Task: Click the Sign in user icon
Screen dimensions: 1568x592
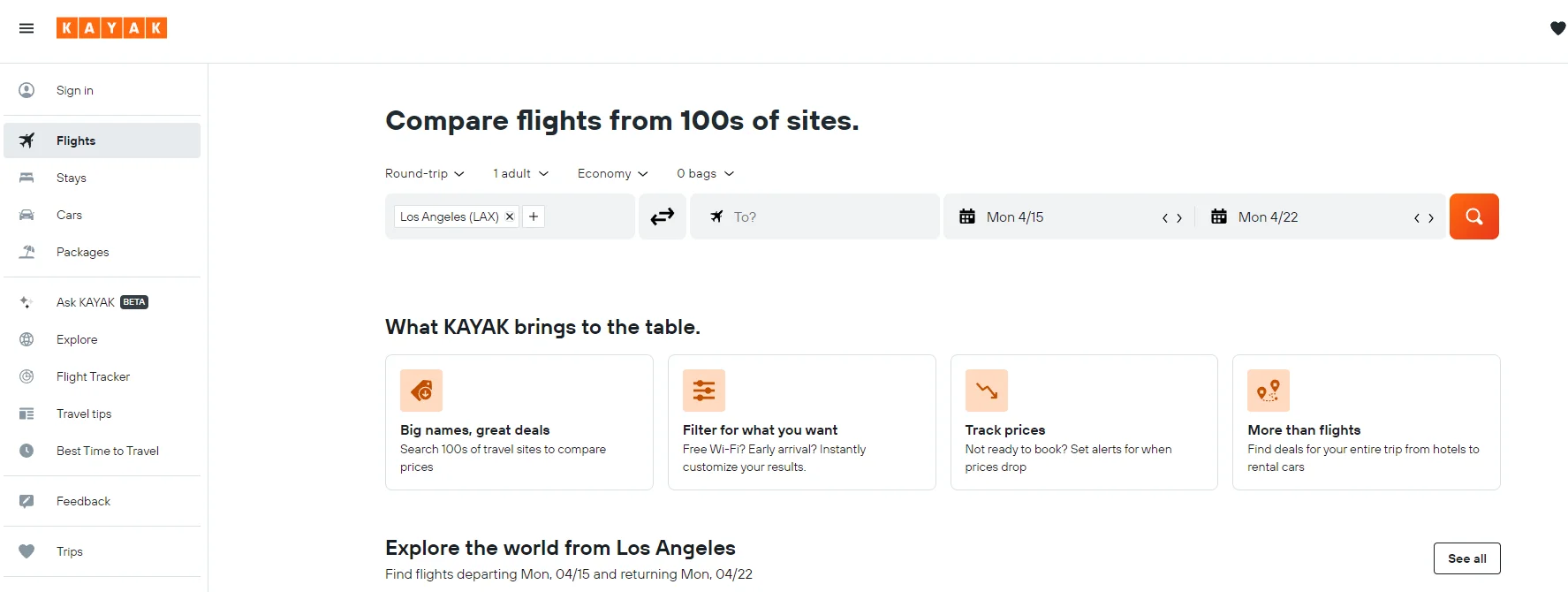Action: coord(27,90)
